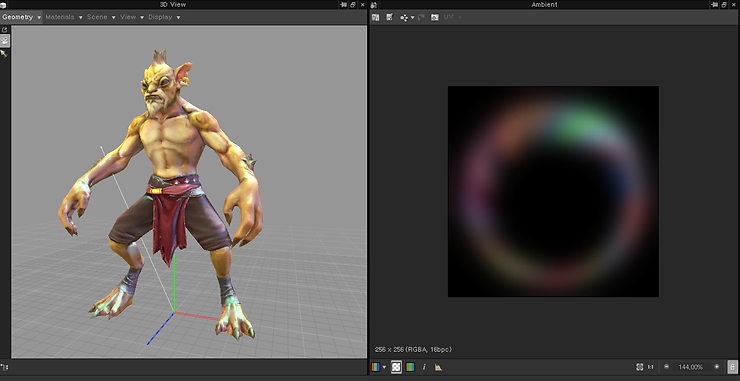Click the grayed reset view icon in 2D toolbar
The image size is (740, 381).
tap(421, 17)
